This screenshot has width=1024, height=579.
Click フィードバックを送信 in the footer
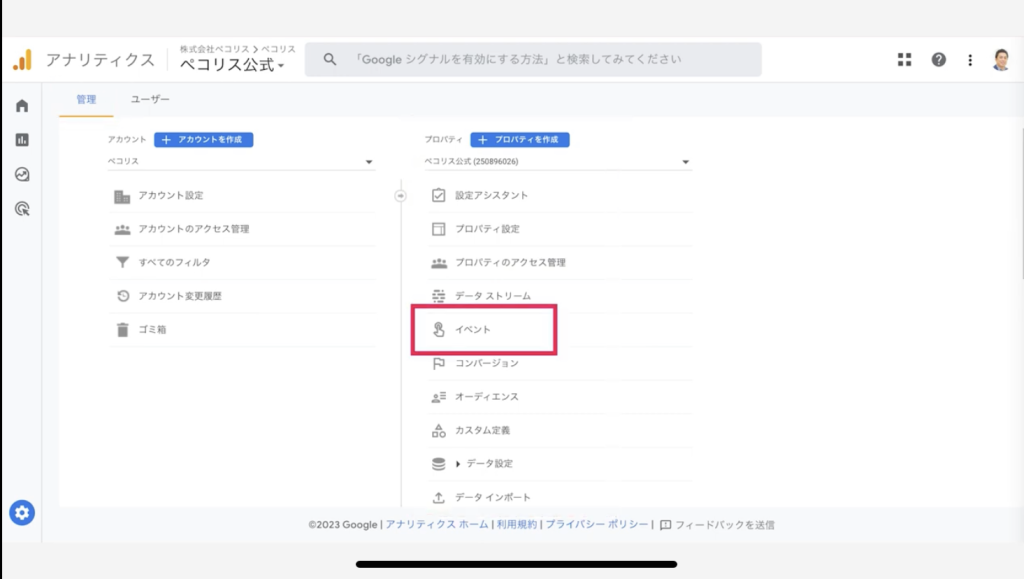tap(717, 525)
